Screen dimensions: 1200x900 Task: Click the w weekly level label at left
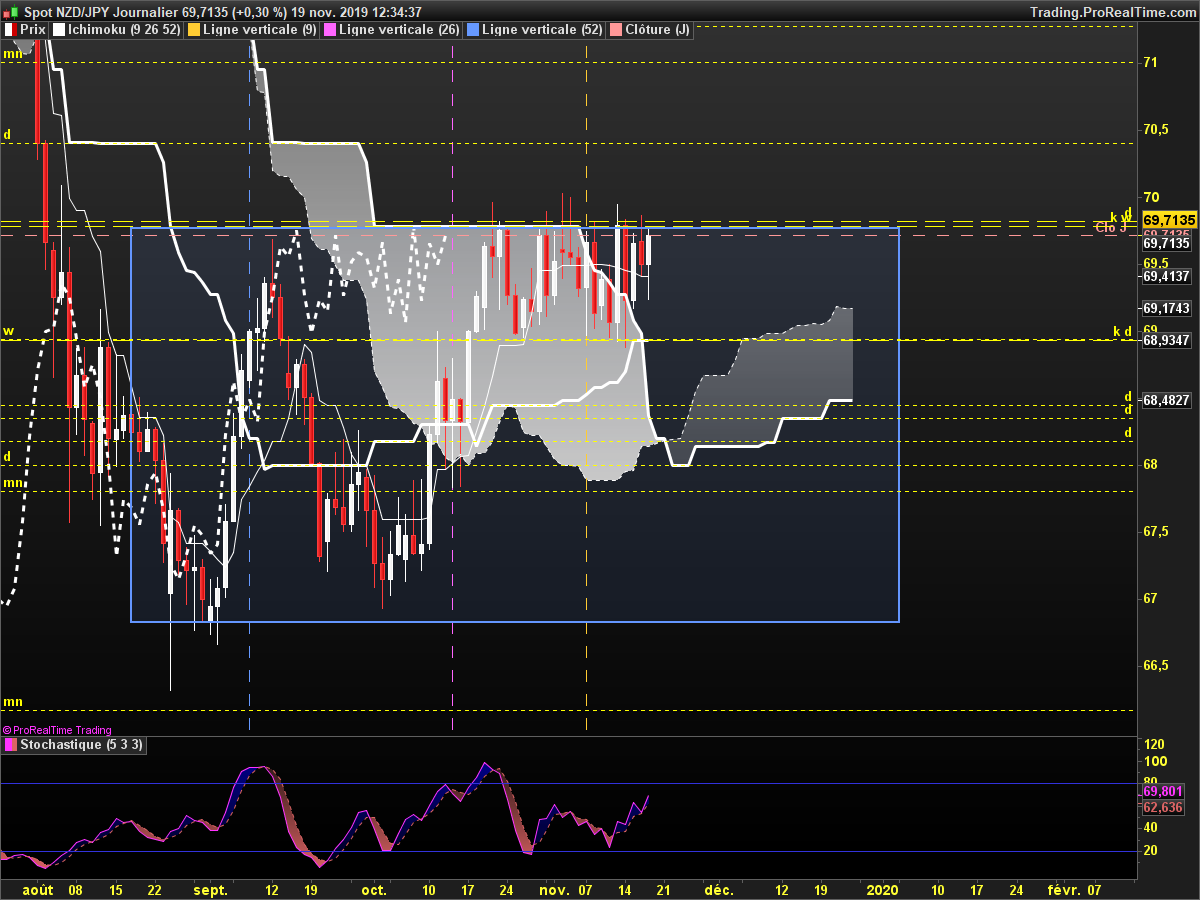tap(8, 330)
